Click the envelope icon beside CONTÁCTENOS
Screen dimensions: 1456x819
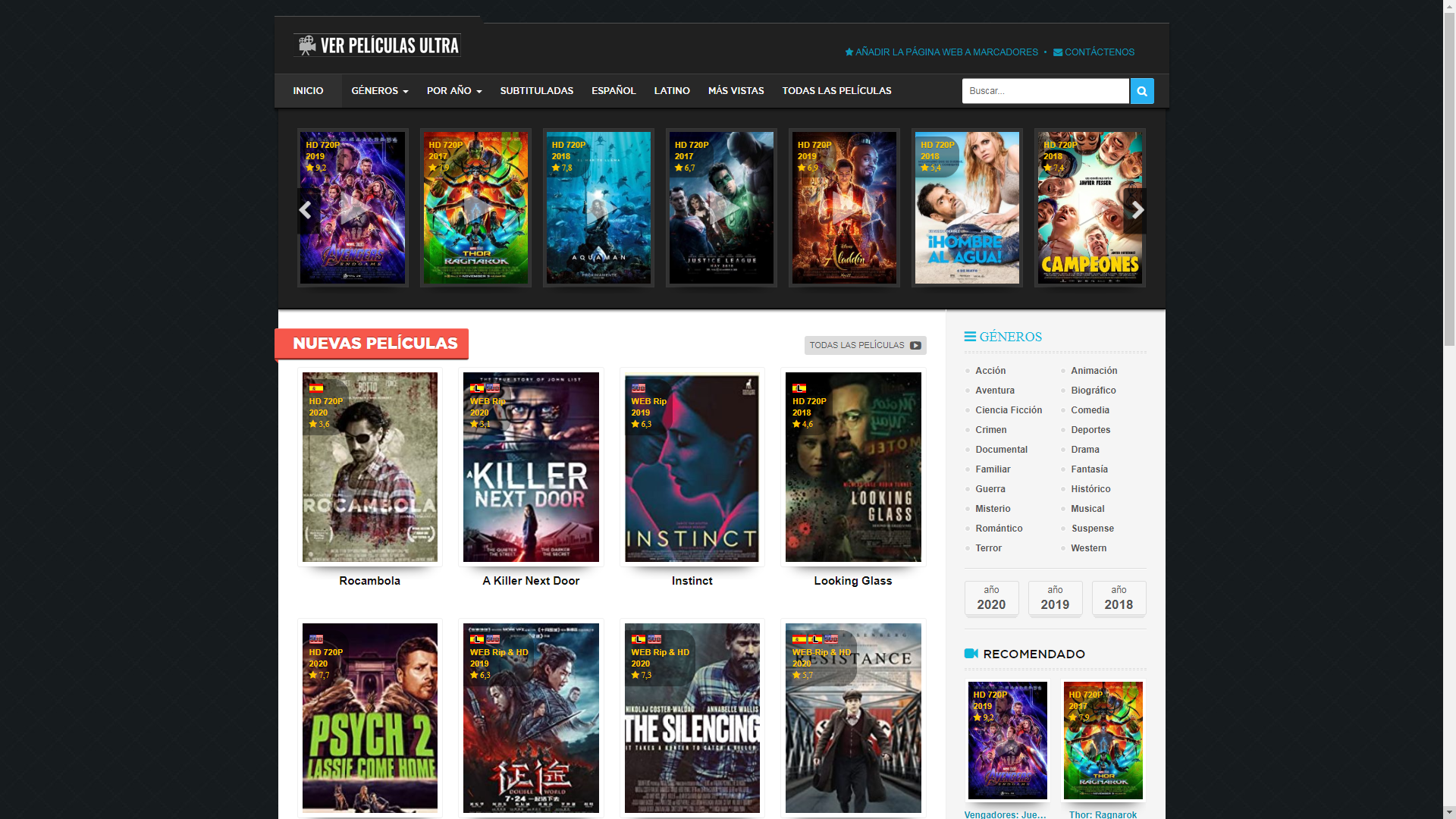(x=1057, y=52)
